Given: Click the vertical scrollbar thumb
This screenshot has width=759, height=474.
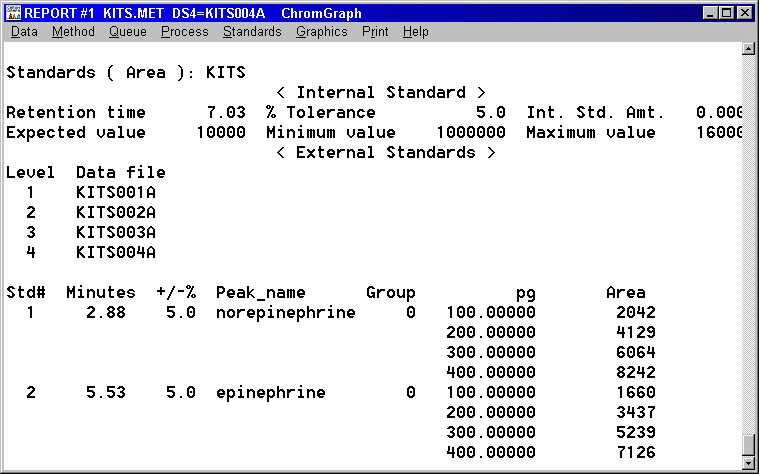Looking at the screenshot, I should [749, 445].
